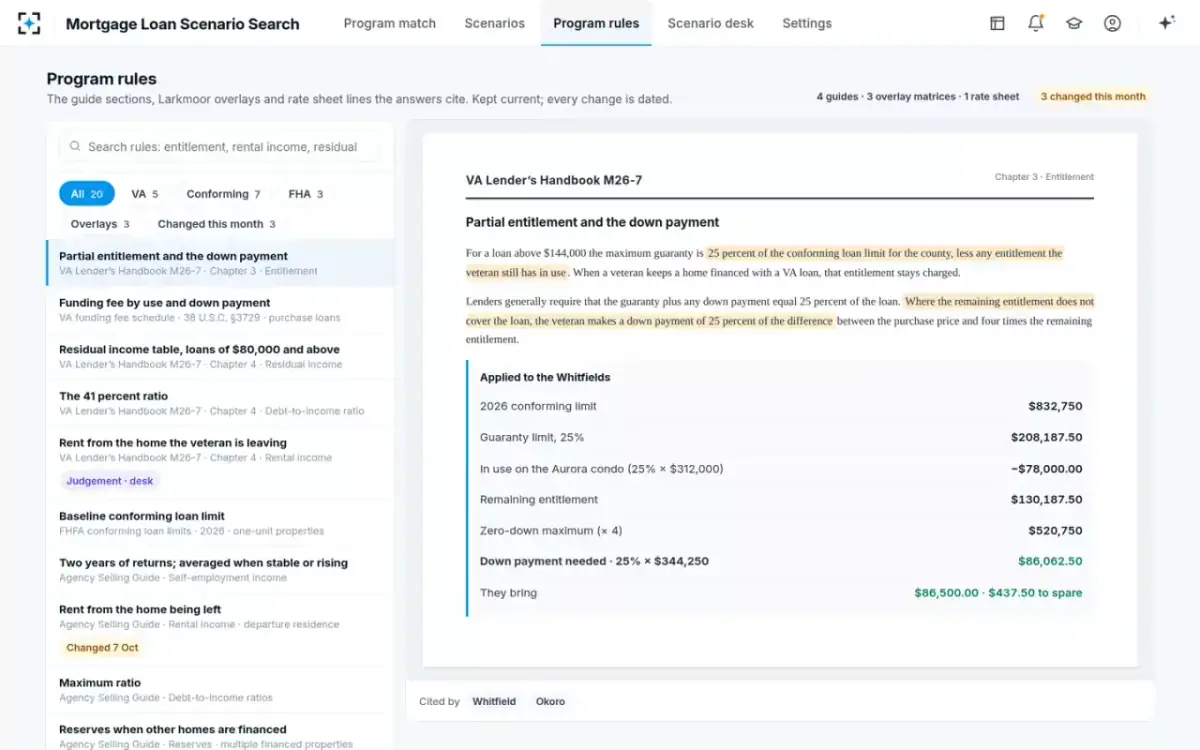This screenshot has width=1200, height=750.
Task: Open Funding fee by use and down payment
Action: point(220,310)
